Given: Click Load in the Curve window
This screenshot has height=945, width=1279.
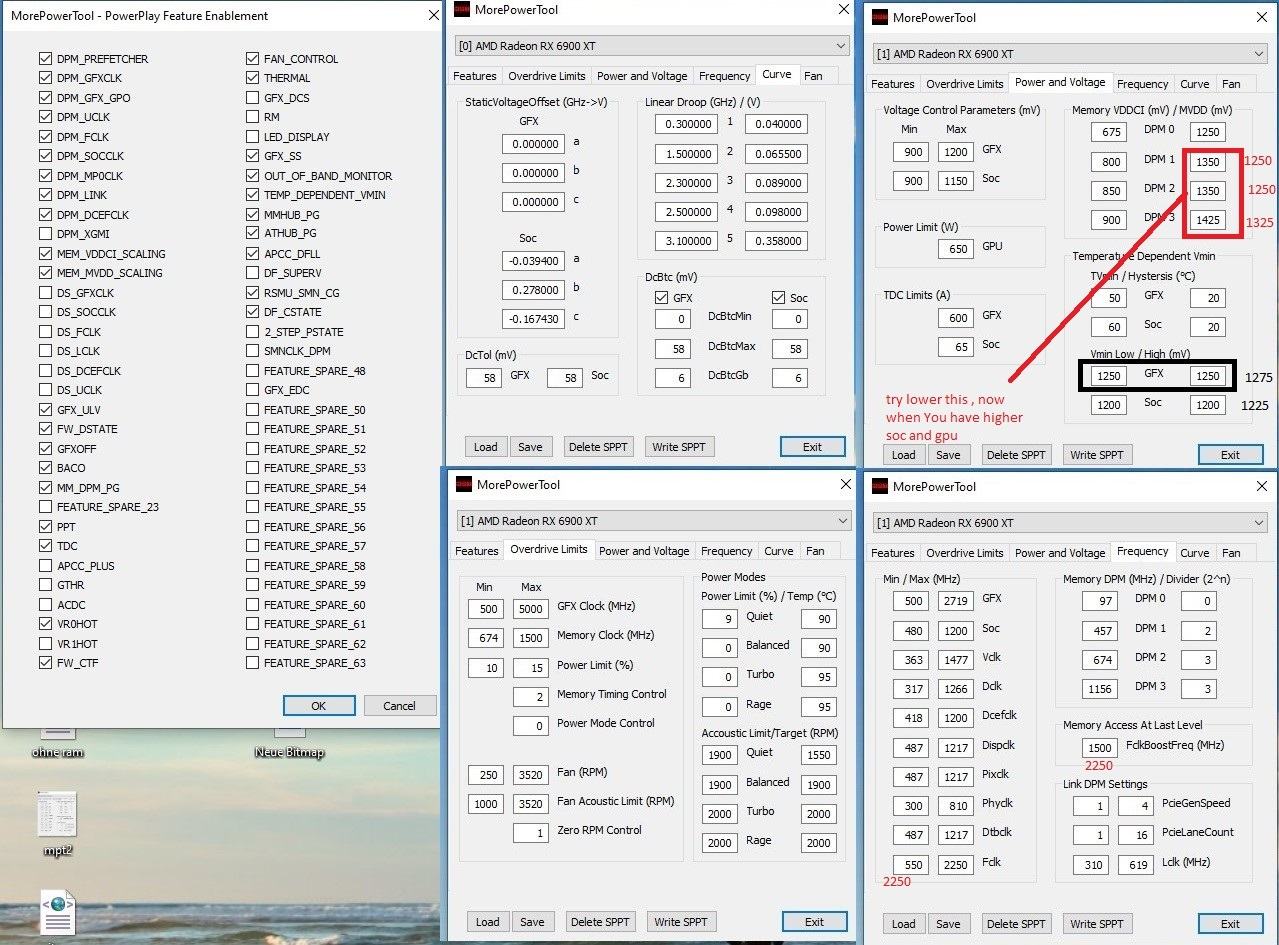Looking at the screenshot, I should (x=486, y=447).
